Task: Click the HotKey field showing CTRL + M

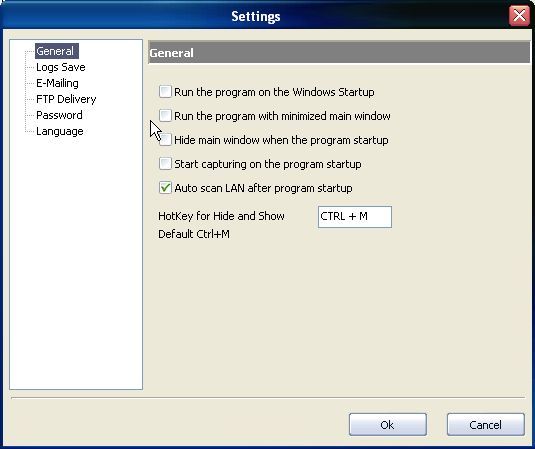Action: point(355,217)
